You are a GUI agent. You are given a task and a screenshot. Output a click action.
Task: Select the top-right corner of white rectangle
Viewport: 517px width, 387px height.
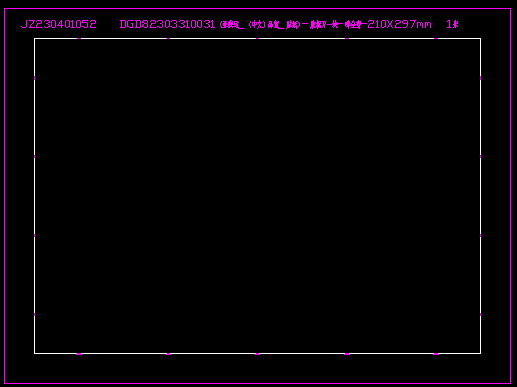480,39
